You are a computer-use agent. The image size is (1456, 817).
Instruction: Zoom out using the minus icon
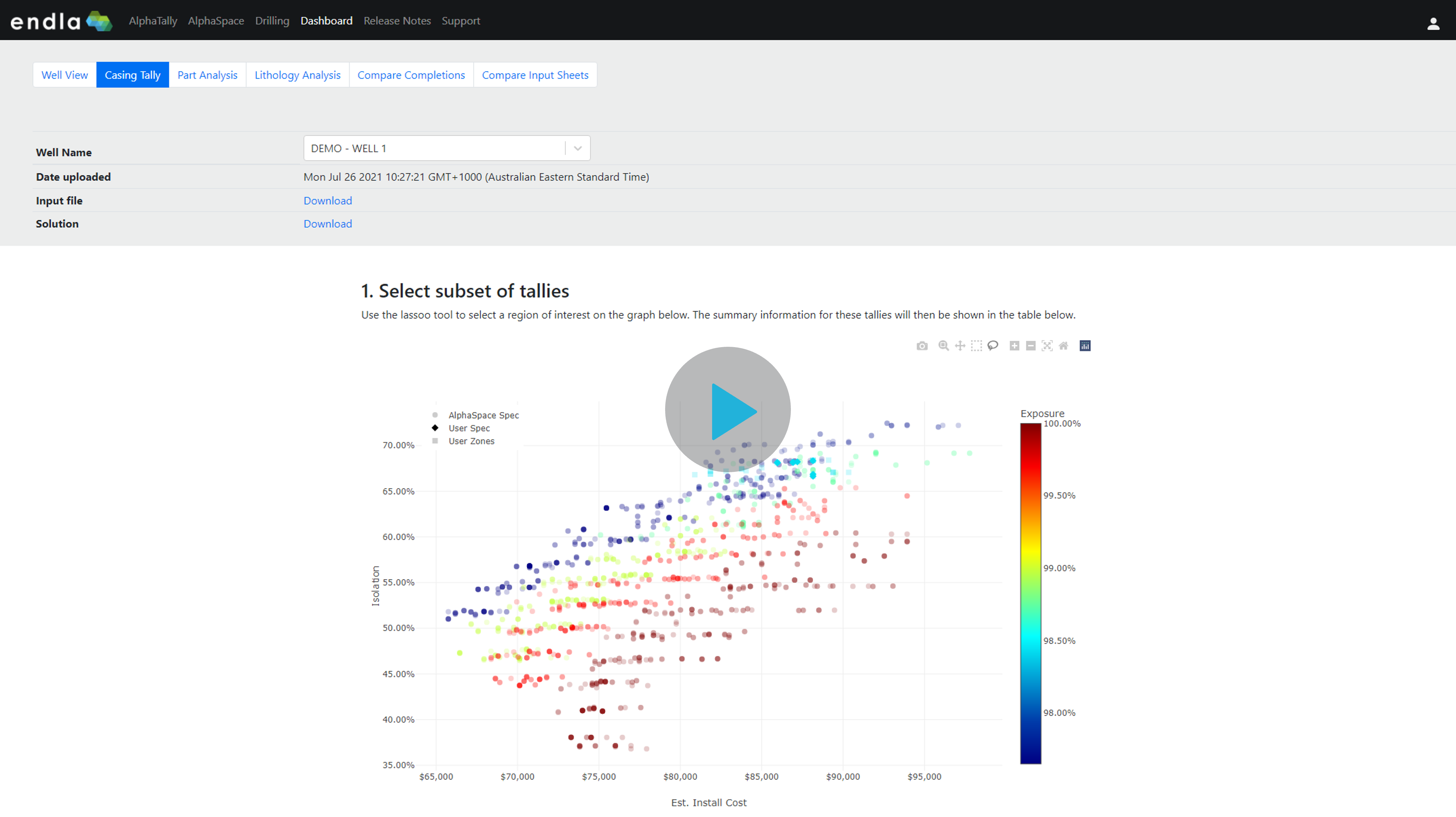click(x=1031, y=345)
